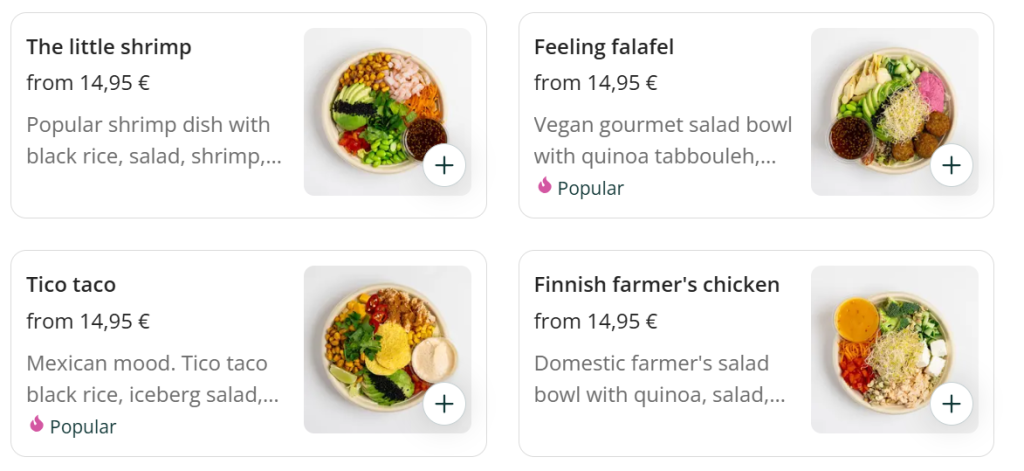
Task: Click flame icon under Tico taco
Action: pyautogui.click(x=37, y=425)
